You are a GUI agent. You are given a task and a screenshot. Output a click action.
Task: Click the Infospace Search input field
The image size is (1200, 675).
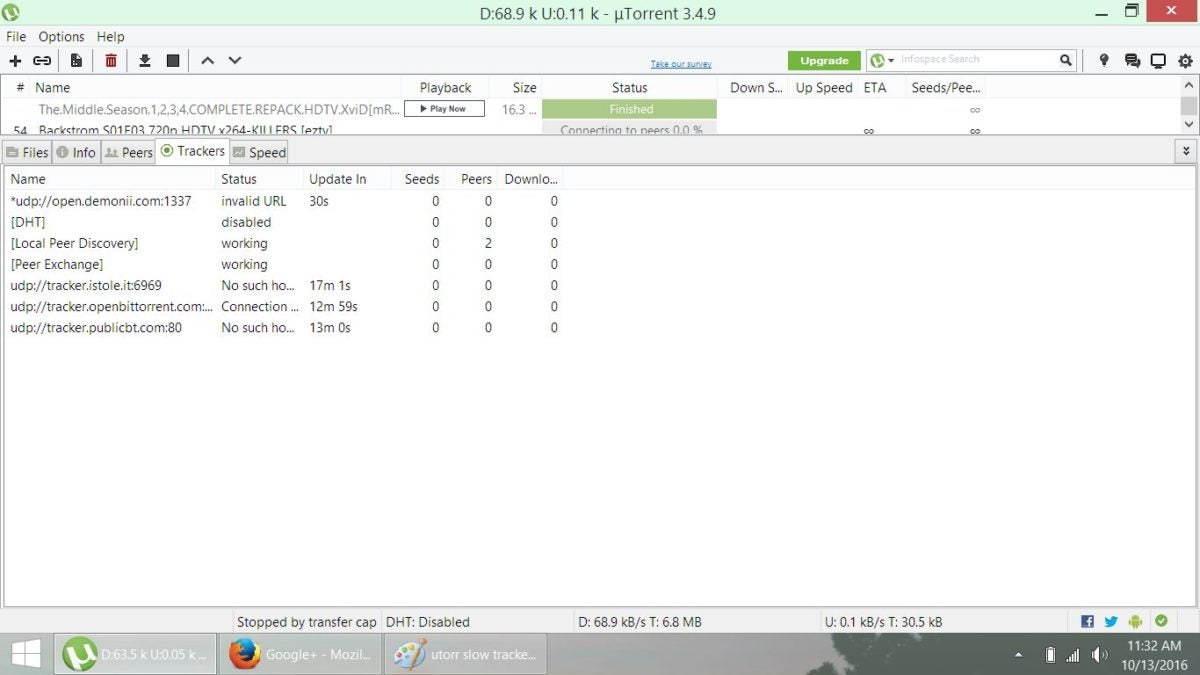click(975, 60)
